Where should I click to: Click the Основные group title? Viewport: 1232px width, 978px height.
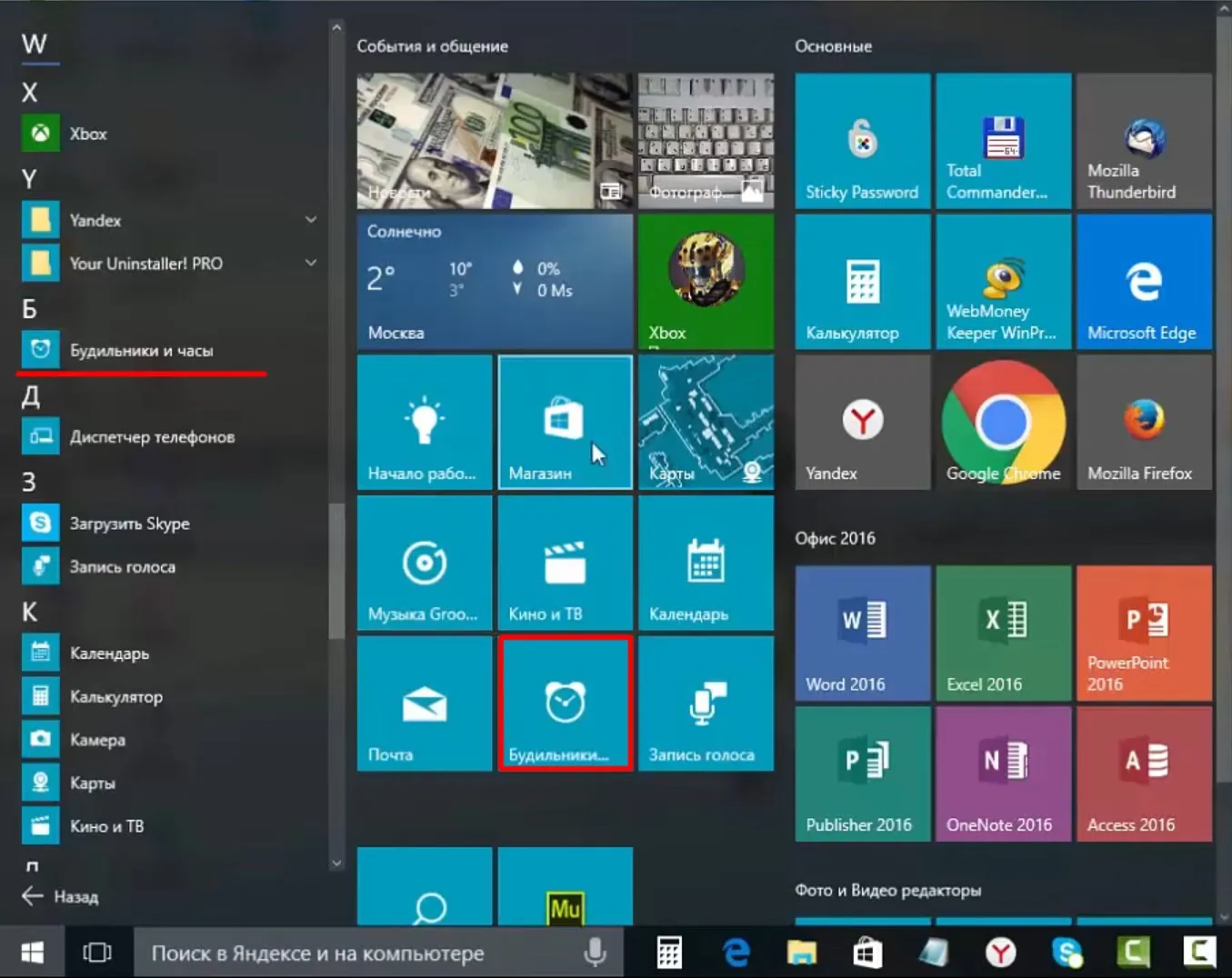(834, 46)
